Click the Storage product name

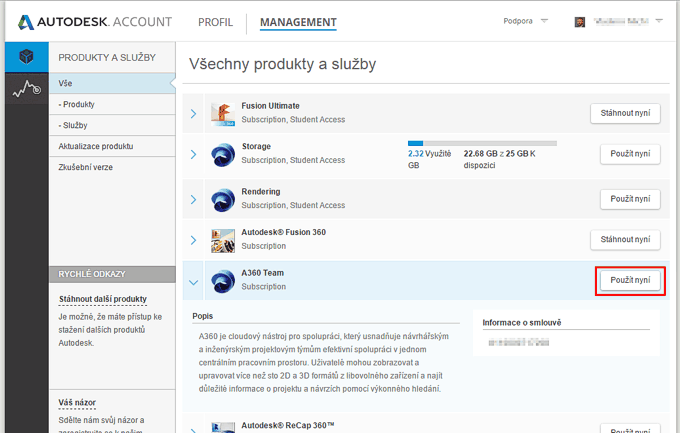[256, 146]
